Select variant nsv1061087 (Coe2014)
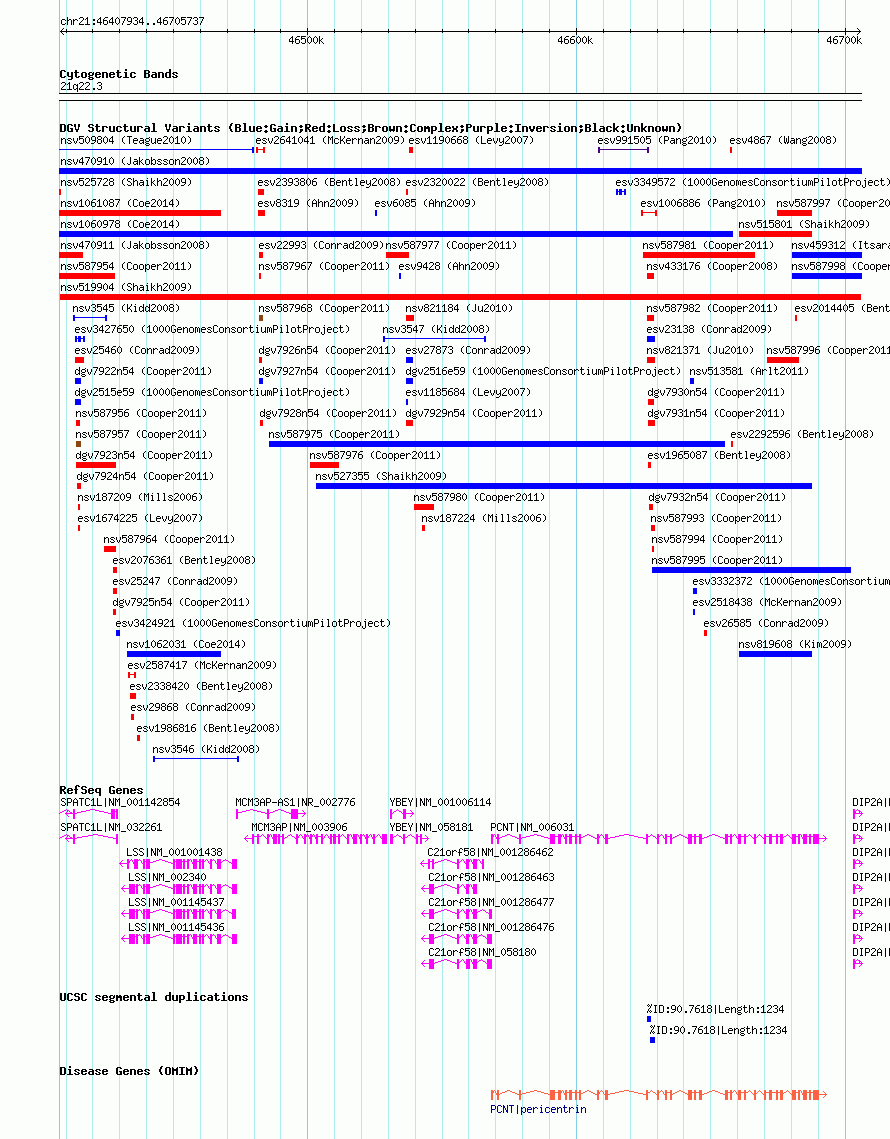890x1139 pixels. [x=120, y=203]
